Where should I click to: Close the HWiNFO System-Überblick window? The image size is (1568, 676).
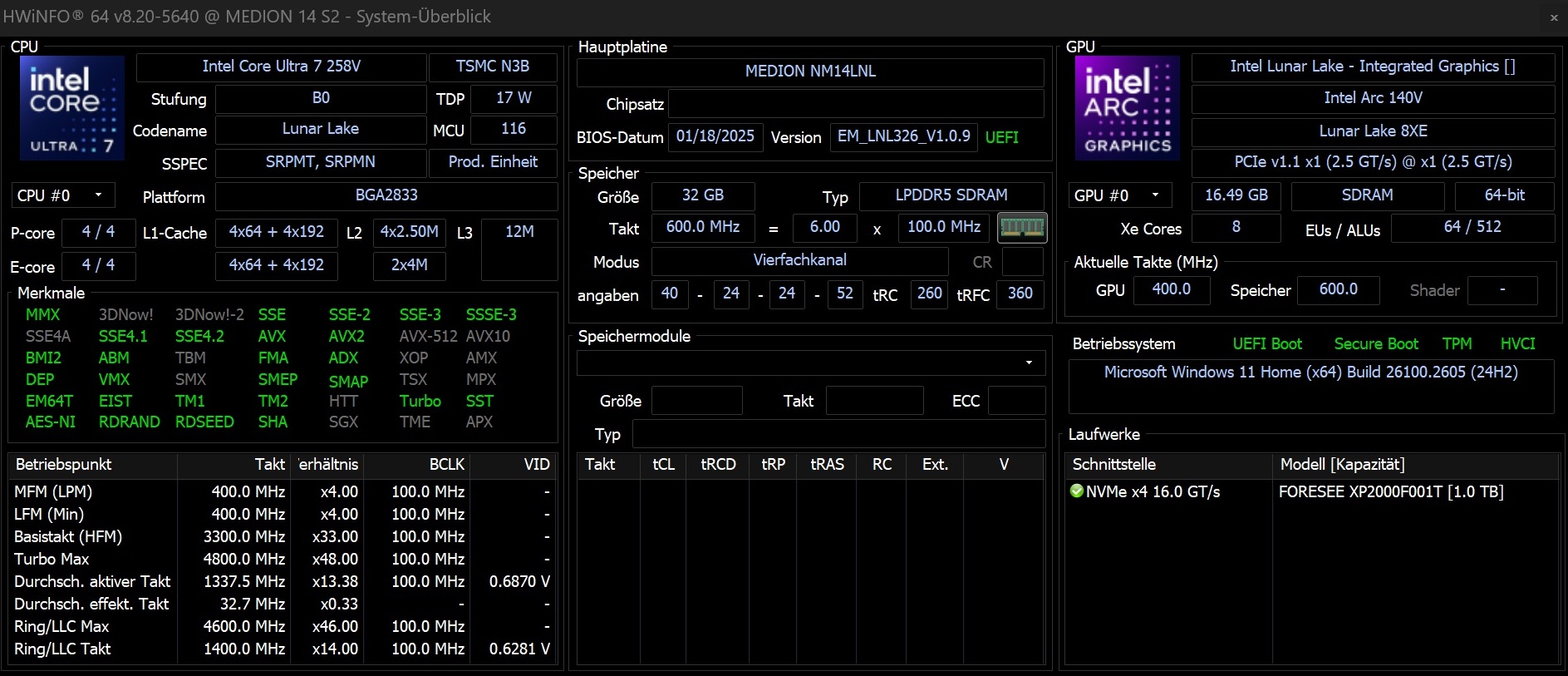(1554, 17)
